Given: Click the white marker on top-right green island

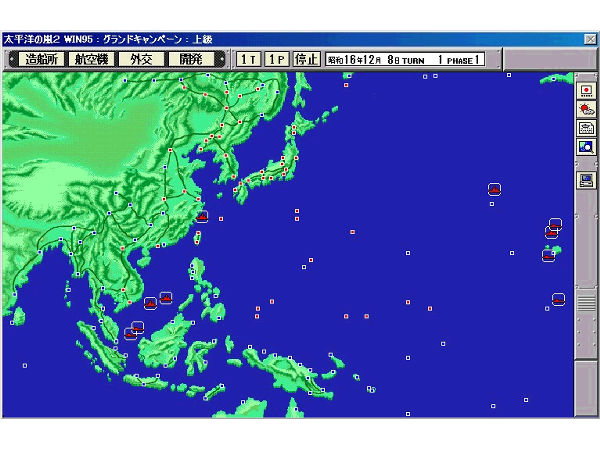Looking at the screenshot, I should 553,79.
